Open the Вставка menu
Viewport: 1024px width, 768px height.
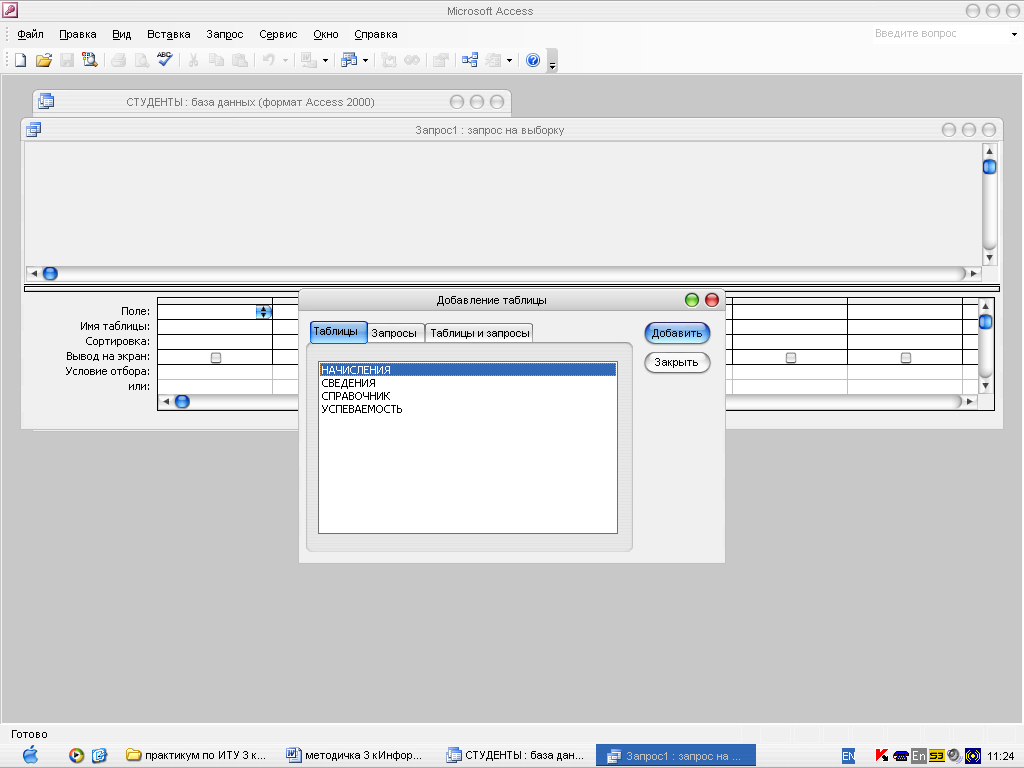[x=168, y=34]
